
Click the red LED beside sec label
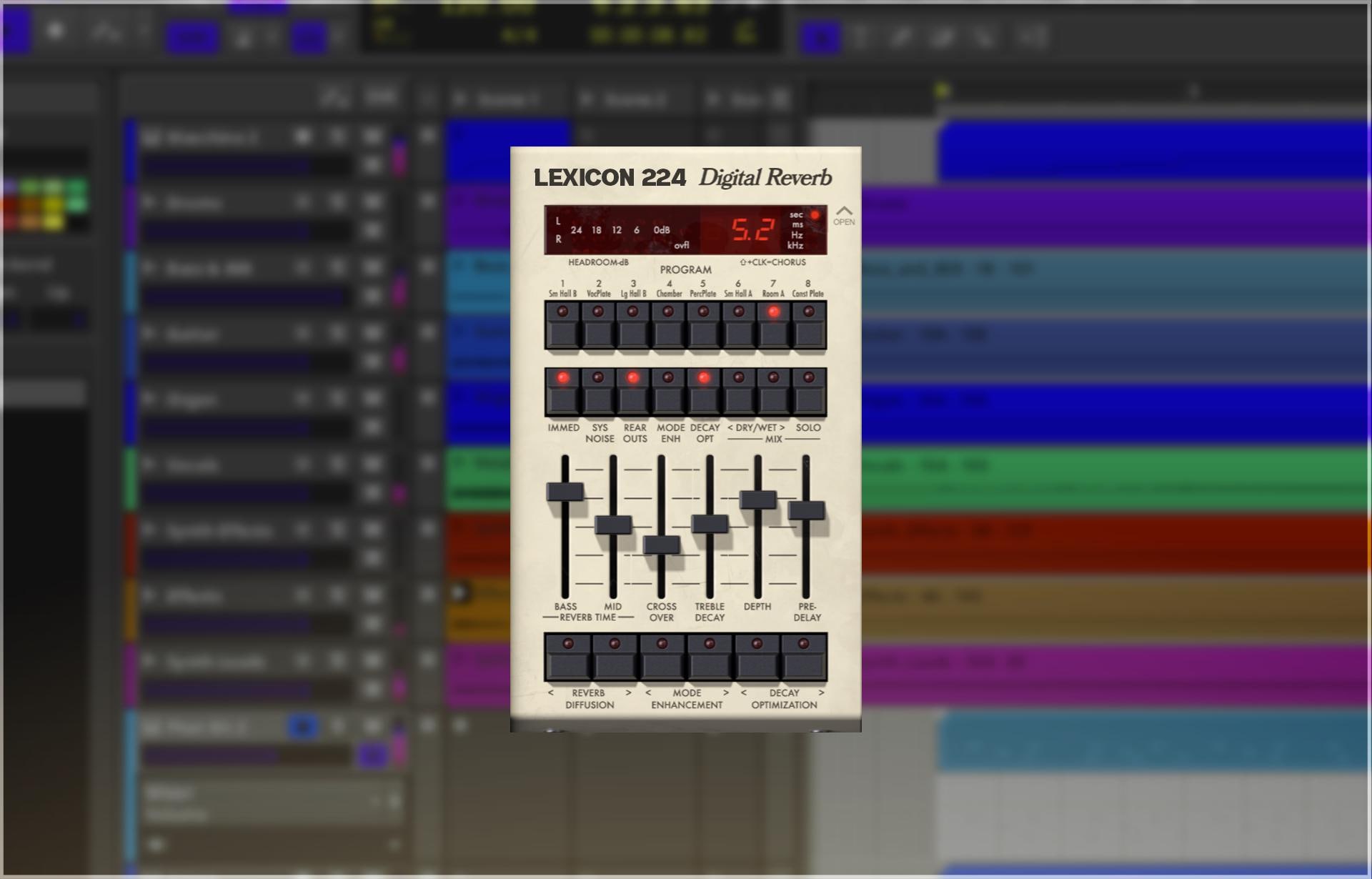(815, 214)
